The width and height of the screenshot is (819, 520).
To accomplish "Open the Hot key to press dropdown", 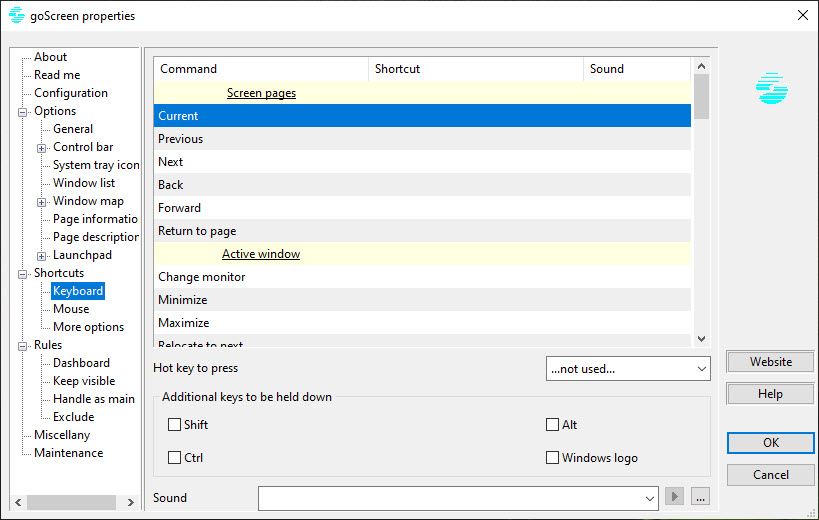I will coord(628,369).
